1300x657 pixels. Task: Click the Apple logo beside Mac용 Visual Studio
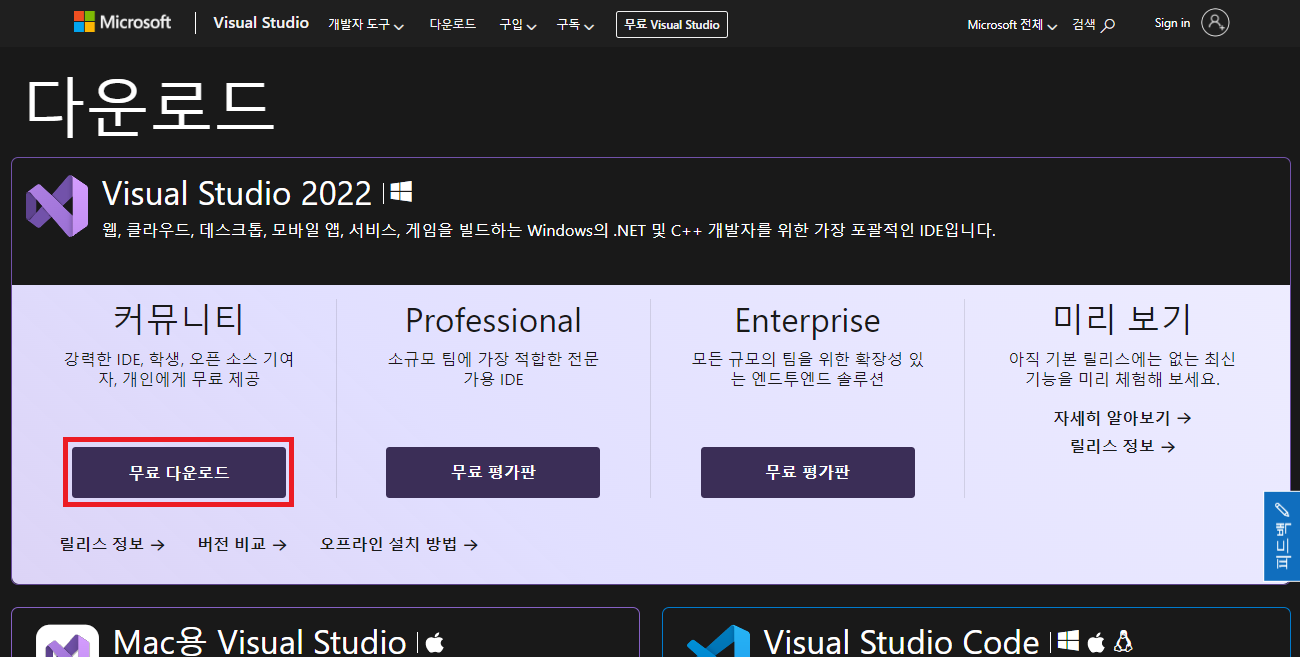point(434,642)
